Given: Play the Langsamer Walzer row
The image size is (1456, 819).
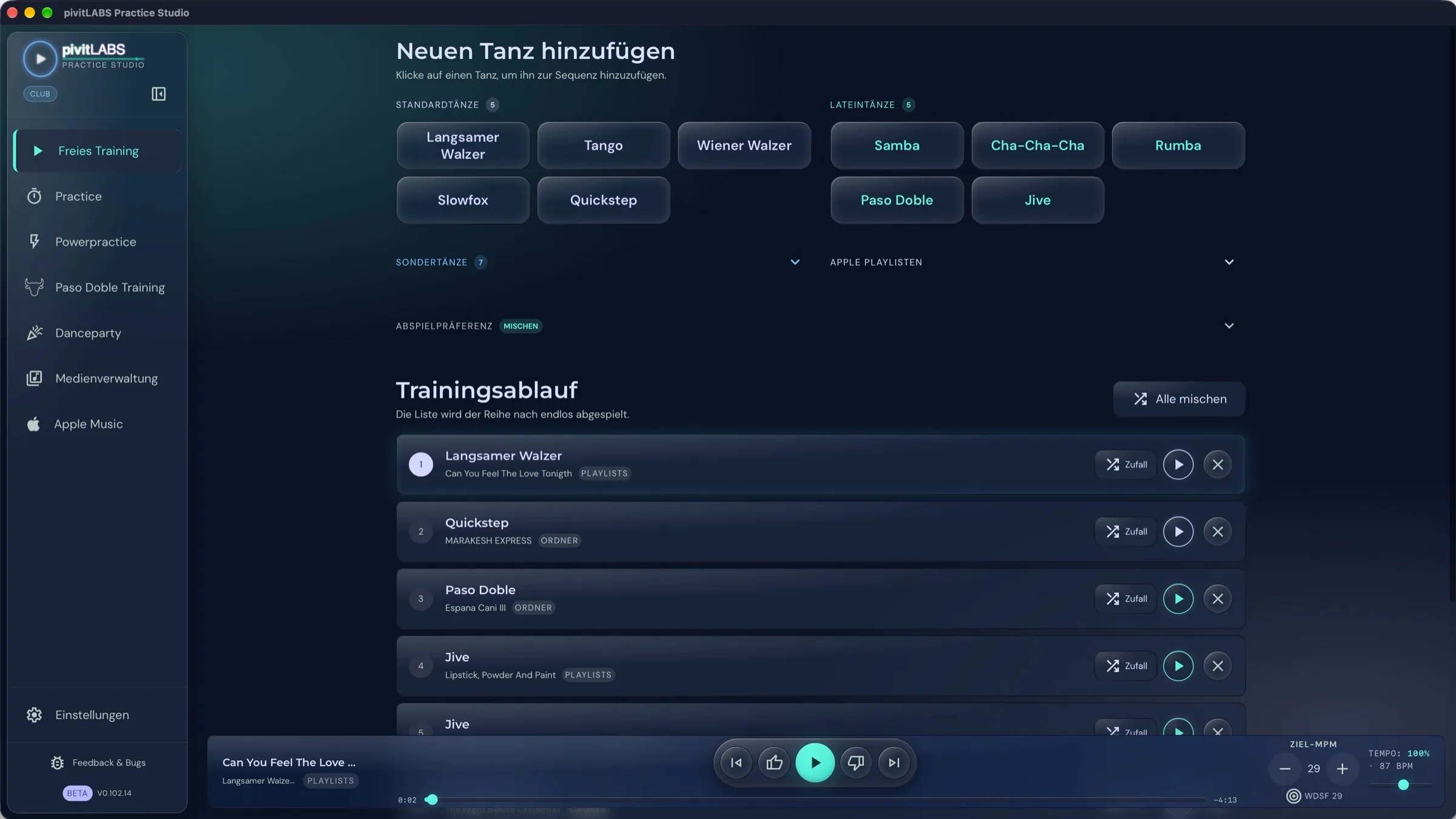Looking at the screenshot, I should (1178, 465).
